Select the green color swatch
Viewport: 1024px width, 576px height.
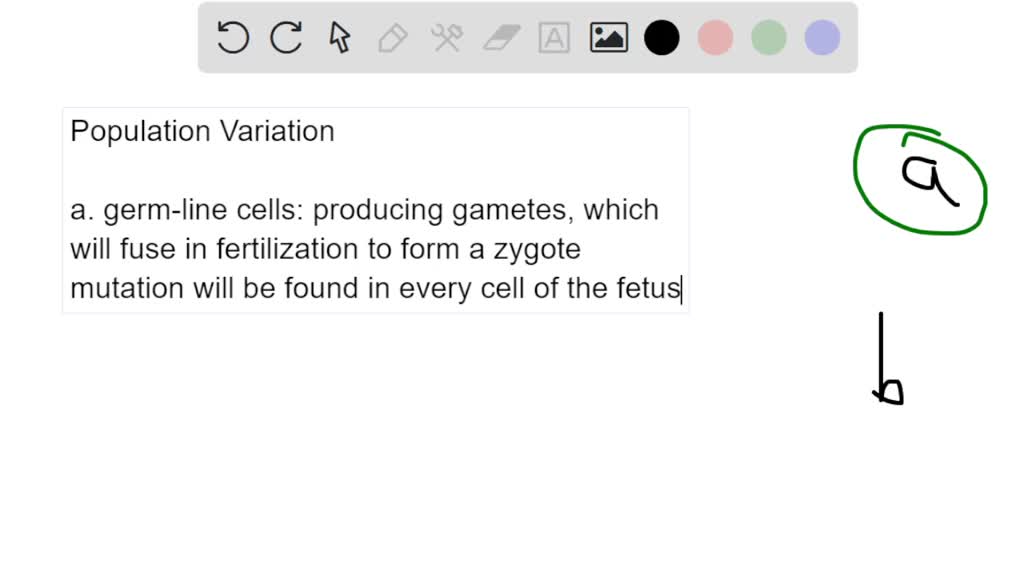(x=769, y=38)
